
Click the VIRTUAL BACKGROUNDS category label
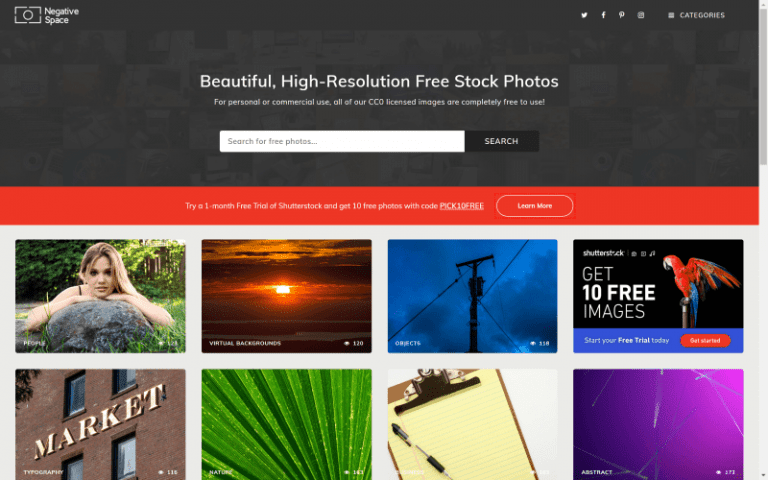pos(245,343)
